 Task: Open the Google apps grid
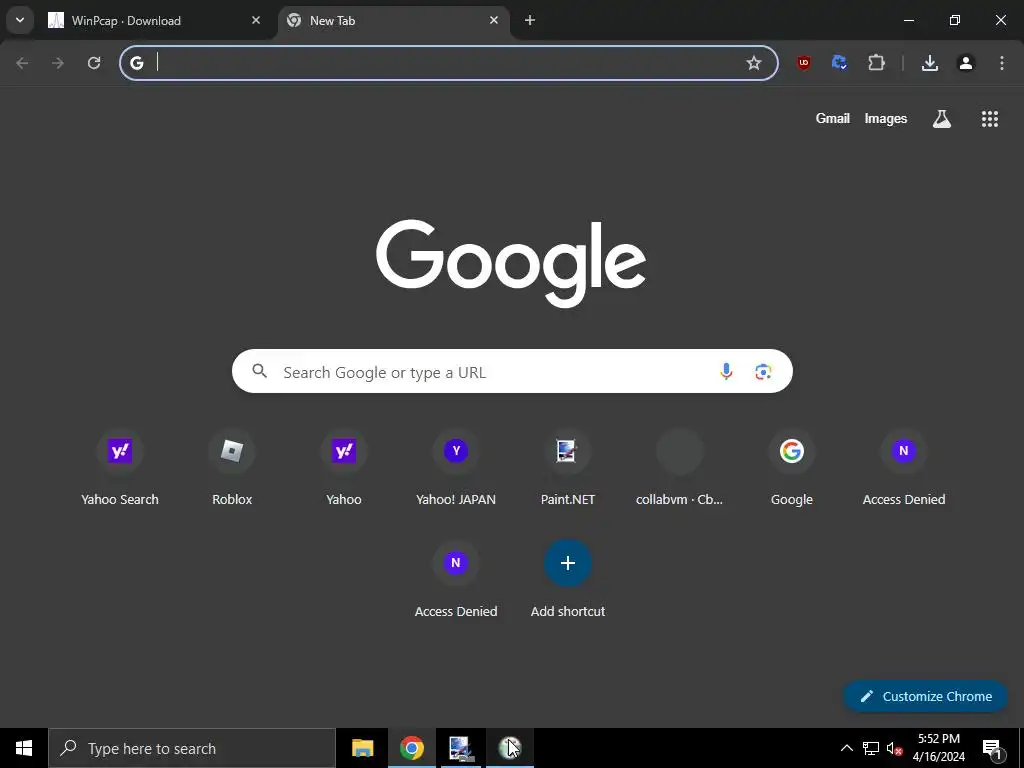pyautogui.click(x=989, y=118)
